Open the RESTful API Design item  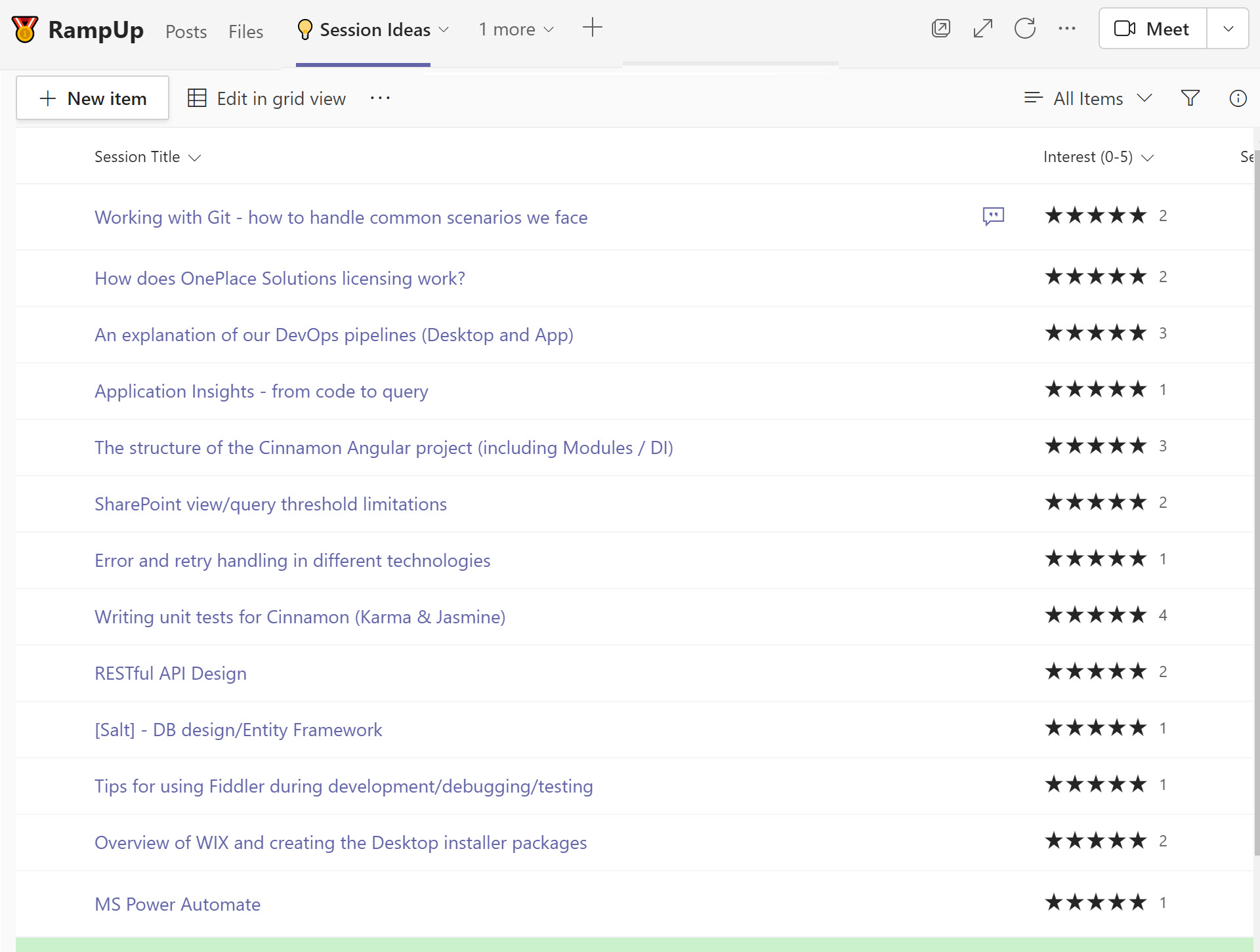coord(171,673)
